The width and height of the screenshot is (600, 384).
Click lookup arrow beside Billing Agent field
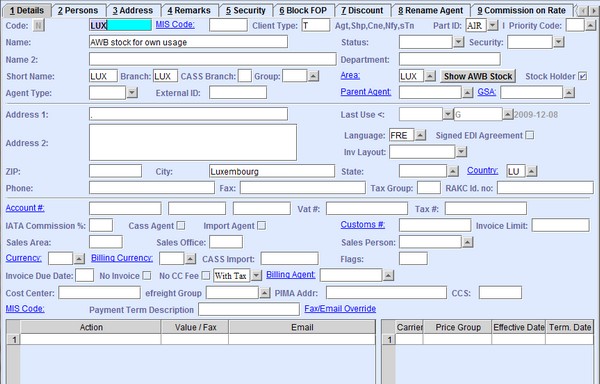(x=388, y=275)
